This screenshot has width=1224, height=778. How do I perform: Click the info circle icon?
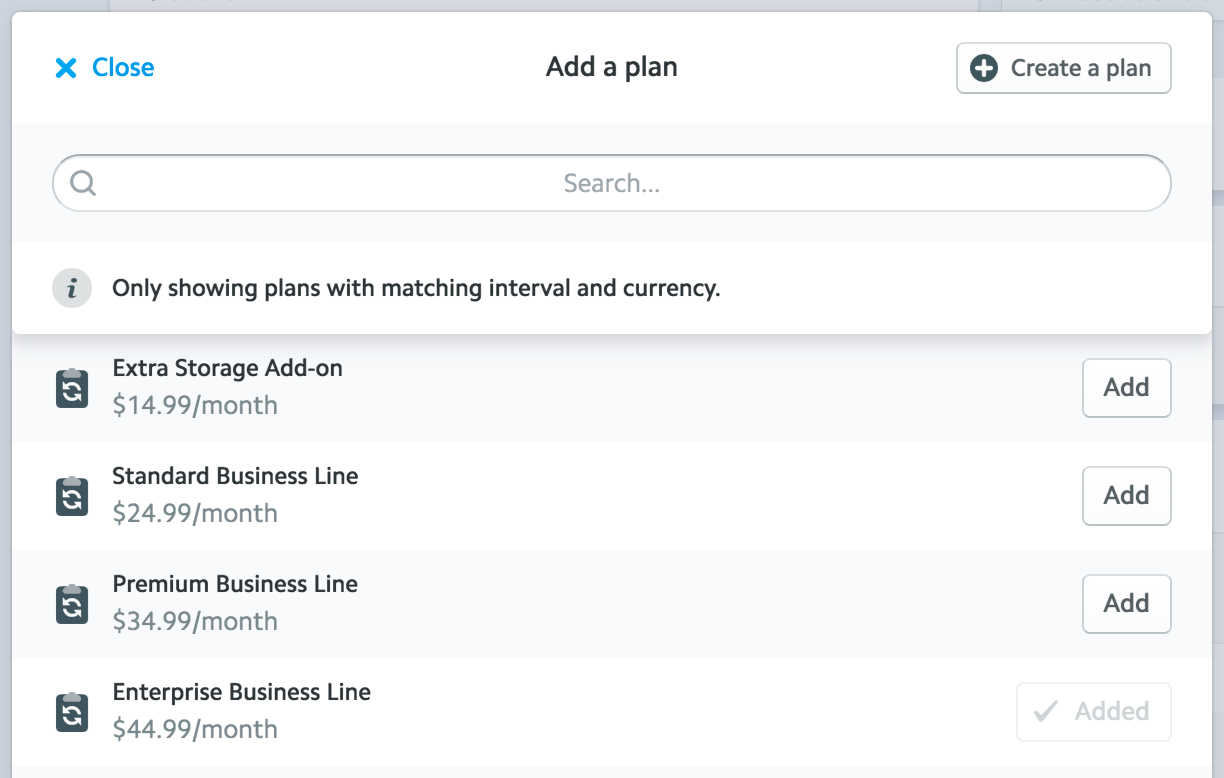point(71,288)
